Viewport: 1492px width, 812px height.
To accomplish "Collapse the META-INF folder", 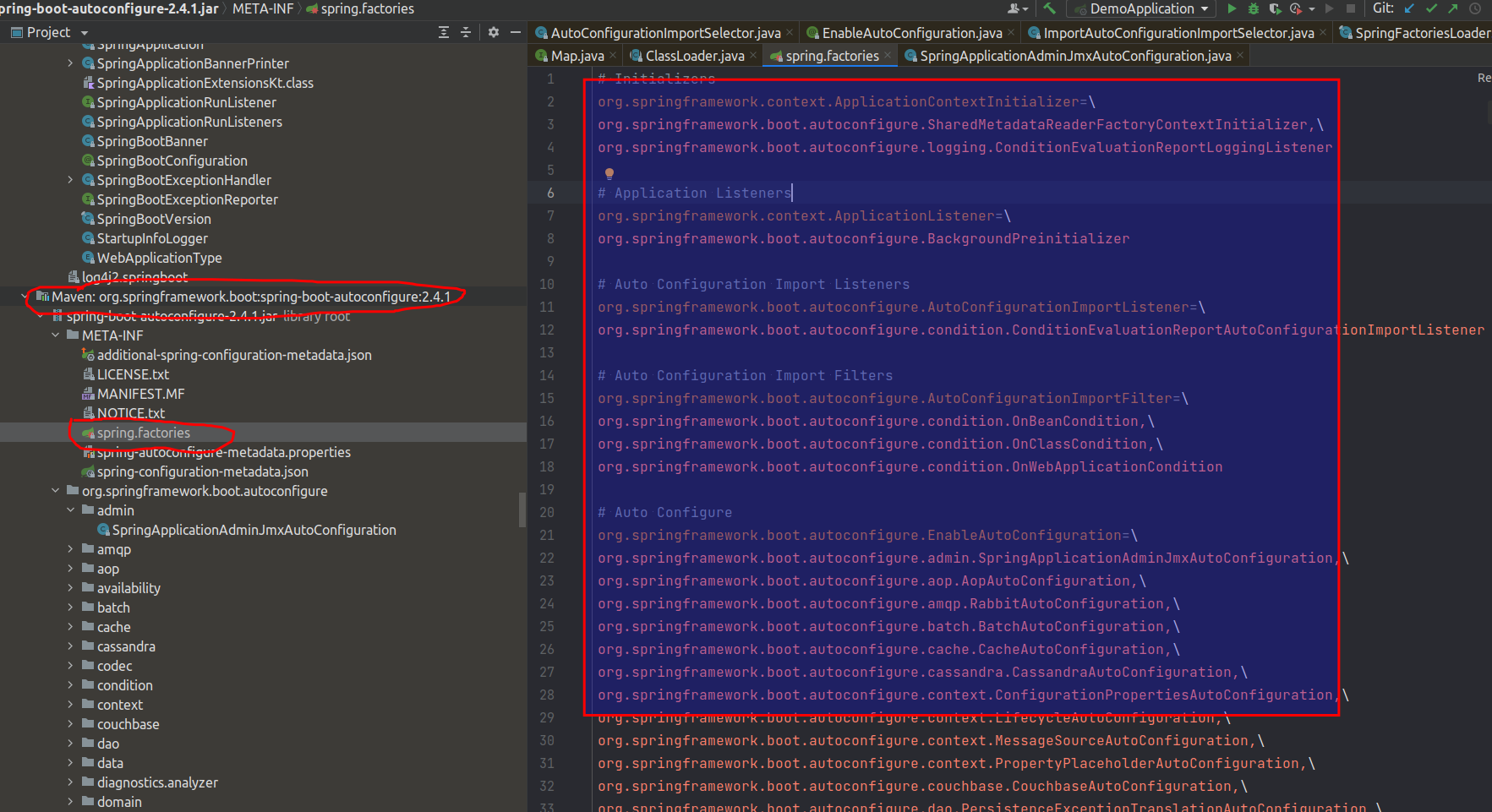I will (x=55, y=335).
